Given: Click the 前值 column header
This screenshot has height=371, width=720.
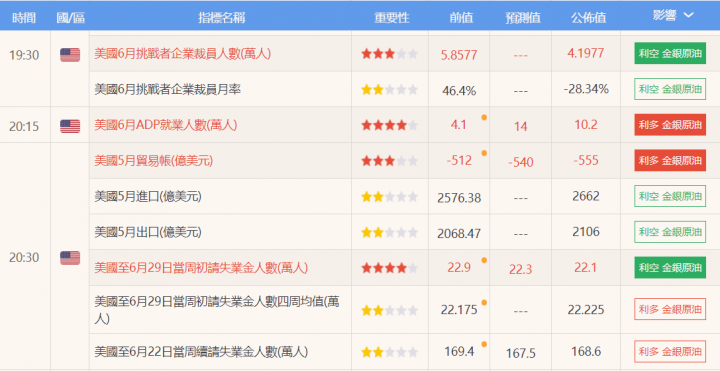Looking at the screenshot, I should tap(461, 17).
